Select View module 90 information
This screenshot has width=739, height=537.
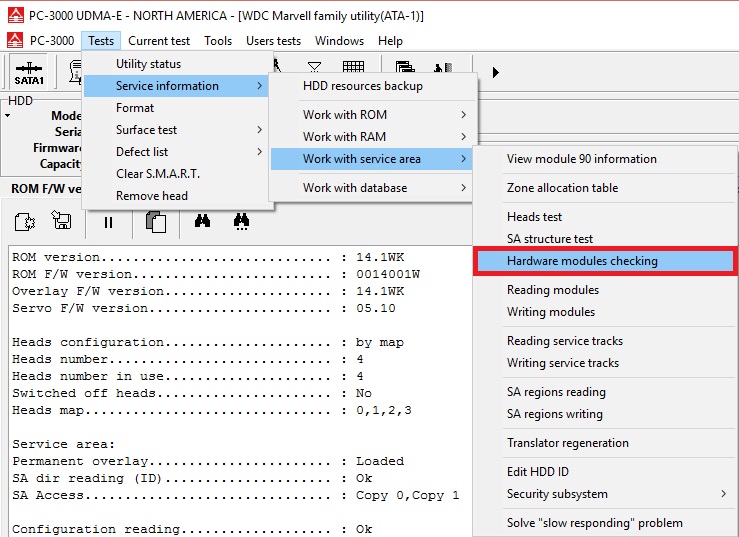click(x=605, y=159)
